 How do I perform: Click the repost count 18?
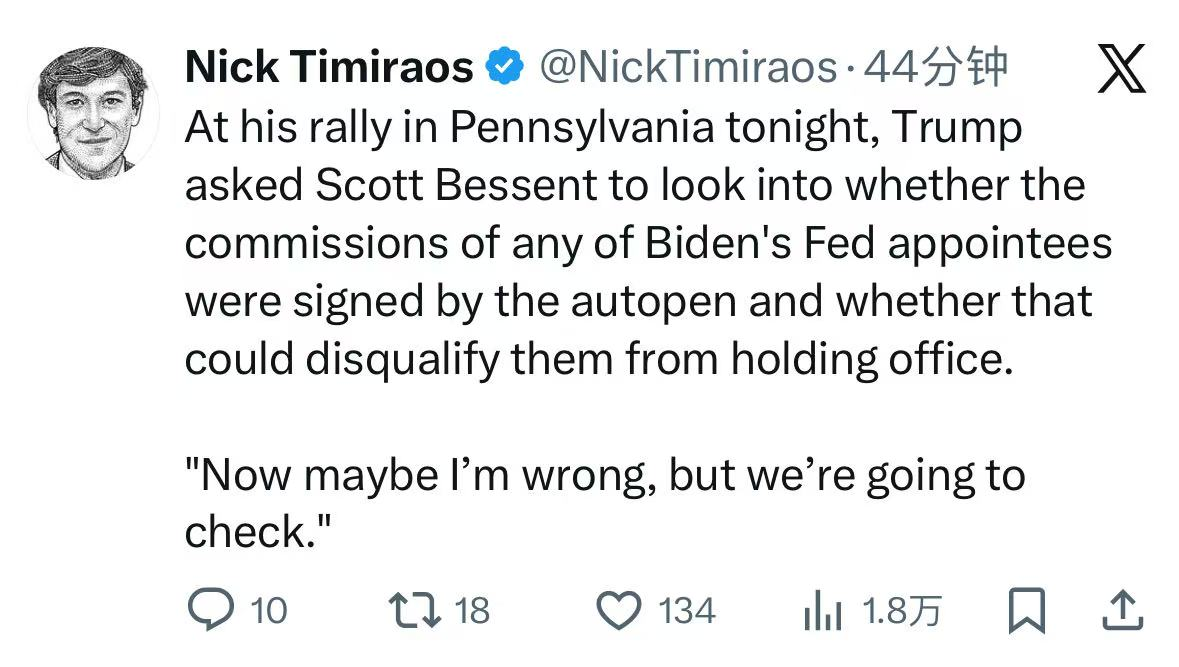(x=472, y=610)
